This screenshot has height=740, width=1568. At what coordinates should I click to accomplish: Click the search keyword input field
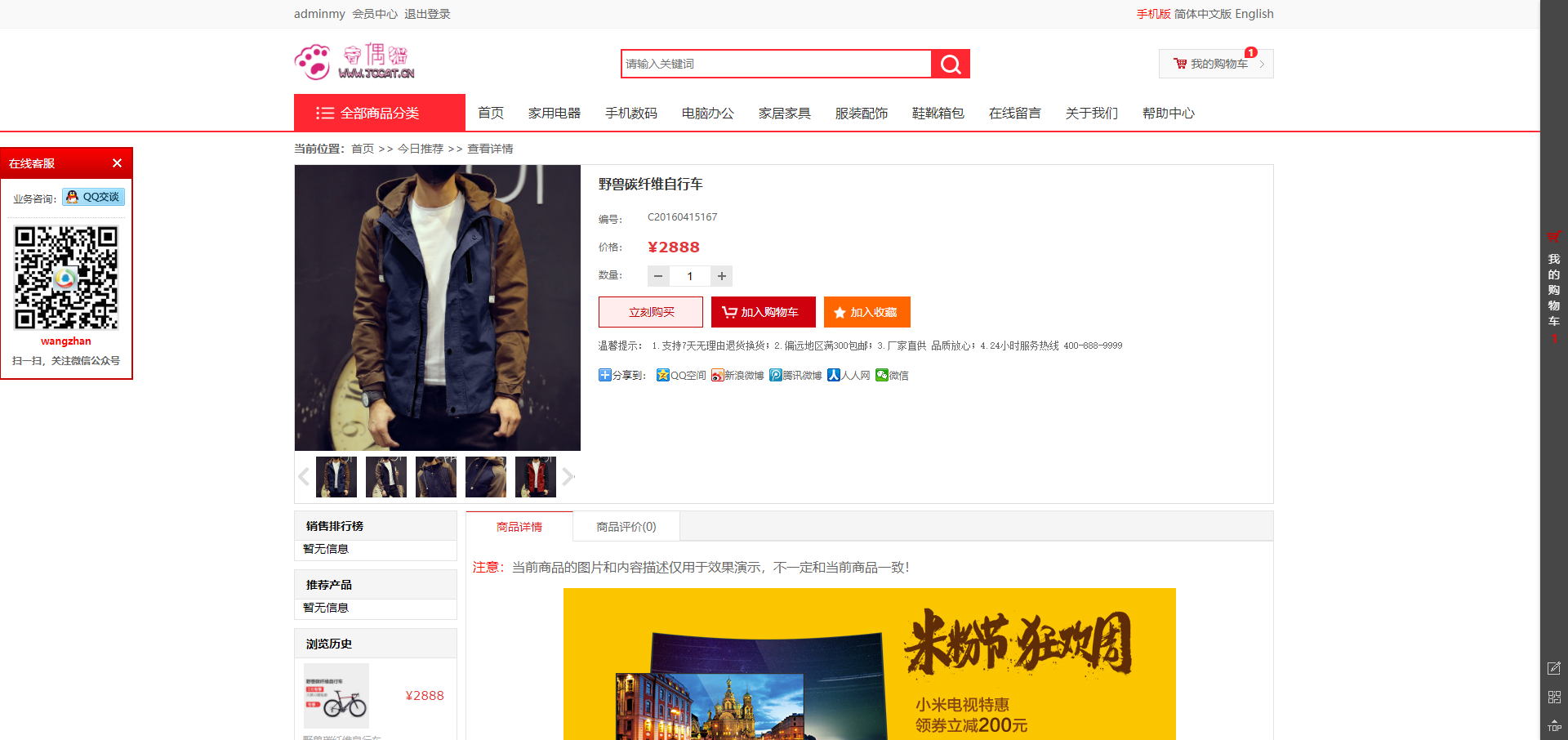pos(776,64)
